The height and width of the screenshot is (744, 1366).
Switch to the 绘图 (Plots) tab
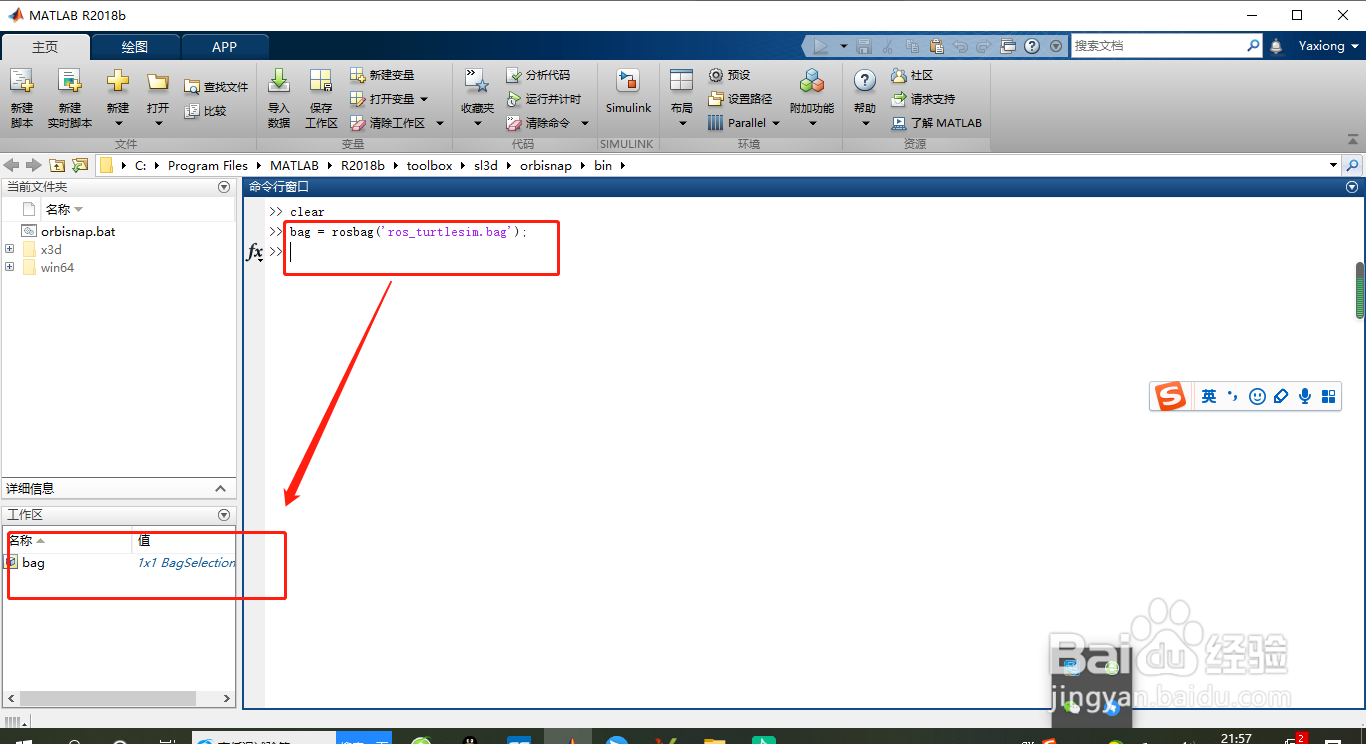pyautogui.click(x=135, y=47)
